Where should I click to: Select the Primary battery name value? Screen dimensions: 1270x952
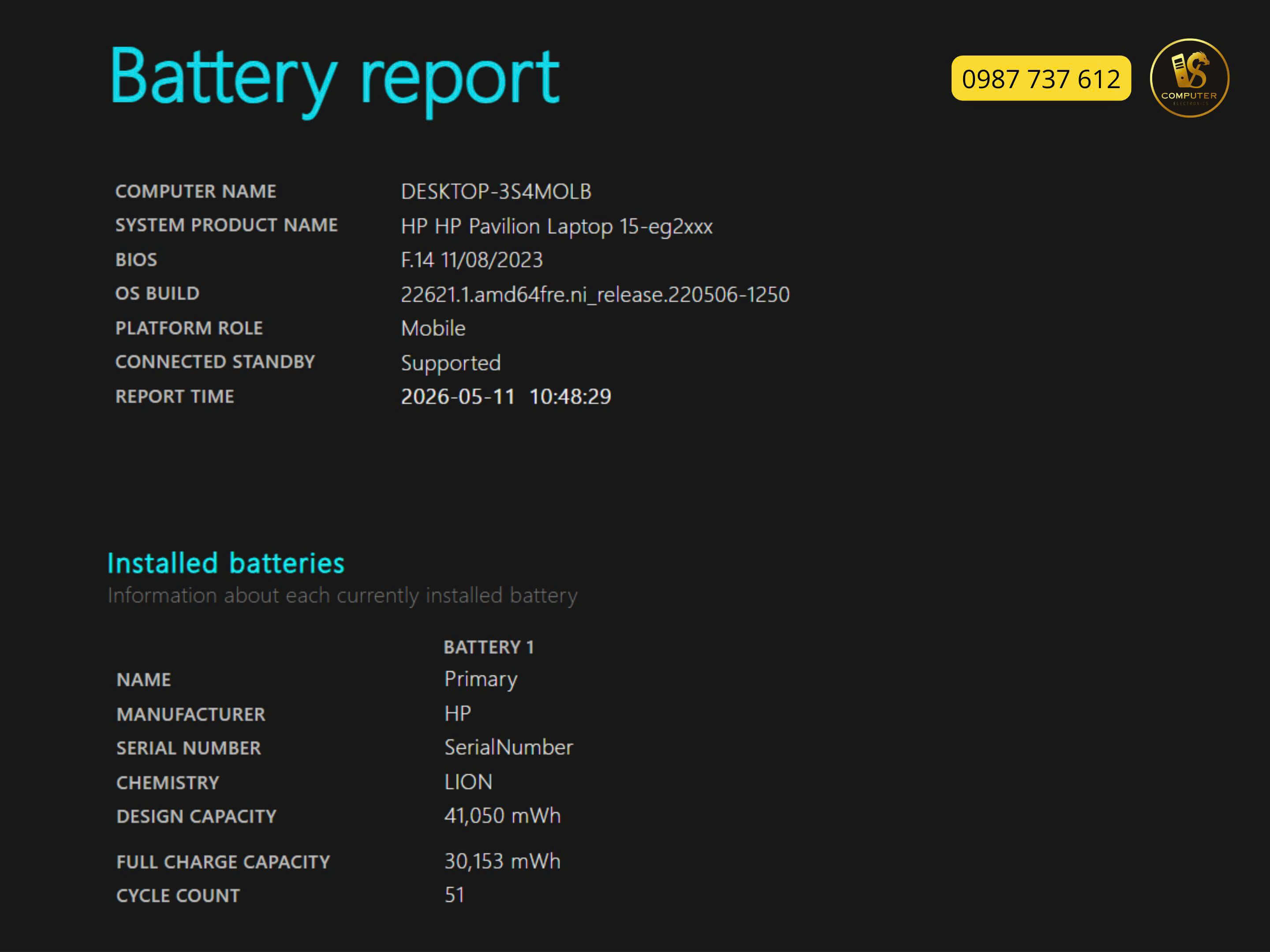pyautogui.click(x=481, y=680)
